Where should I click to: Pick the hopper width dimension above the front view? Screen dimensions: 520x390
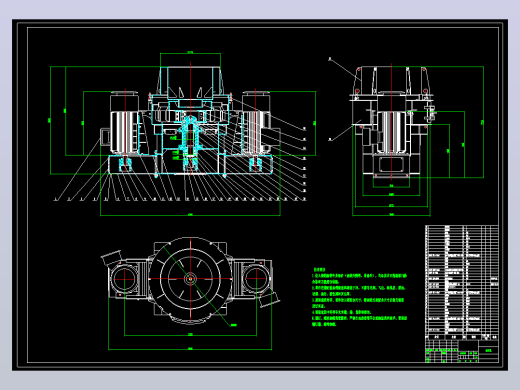[x=190, y=53]
